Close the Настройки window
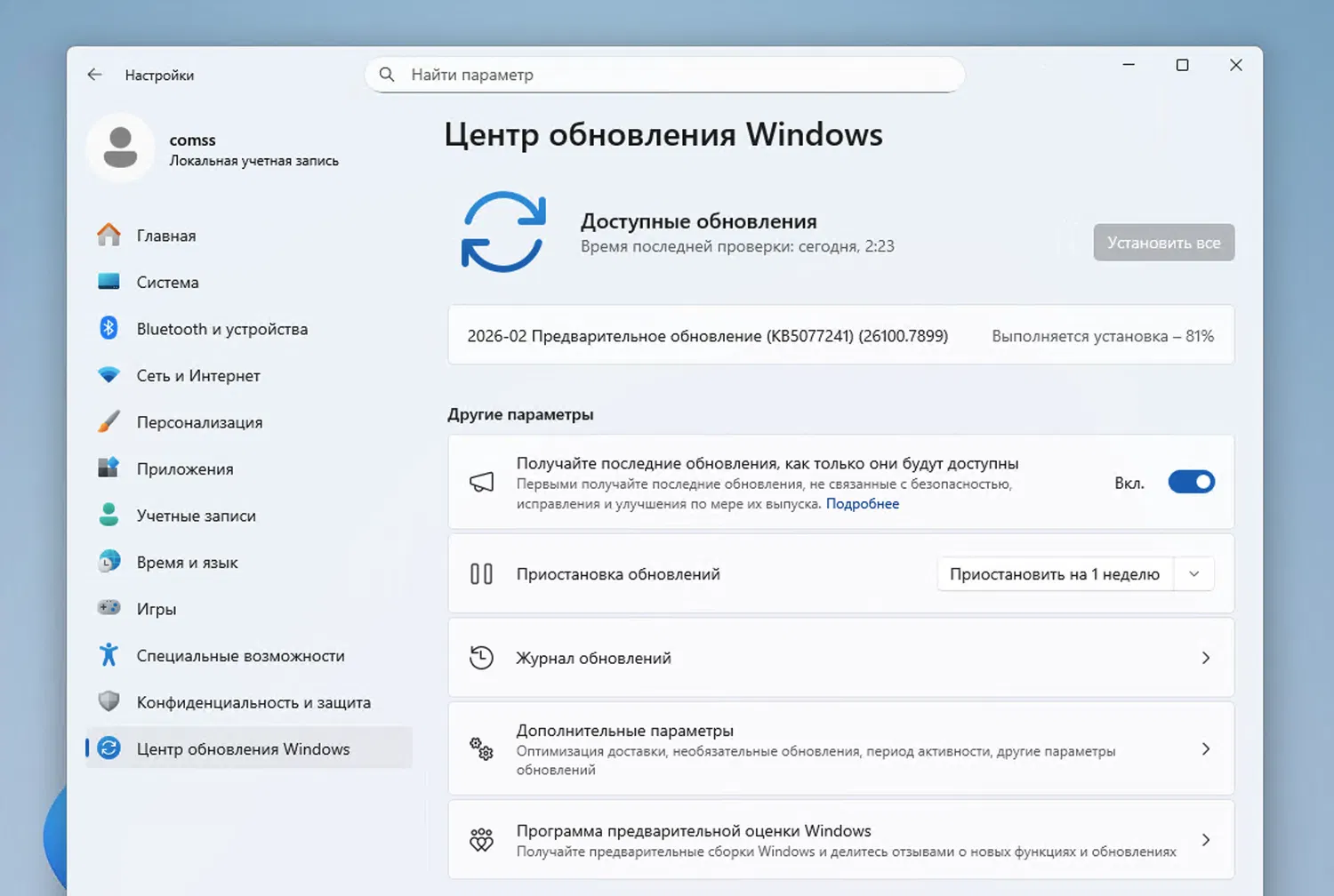Screen dimensions: 1334x896 [x=1235, y=65]
